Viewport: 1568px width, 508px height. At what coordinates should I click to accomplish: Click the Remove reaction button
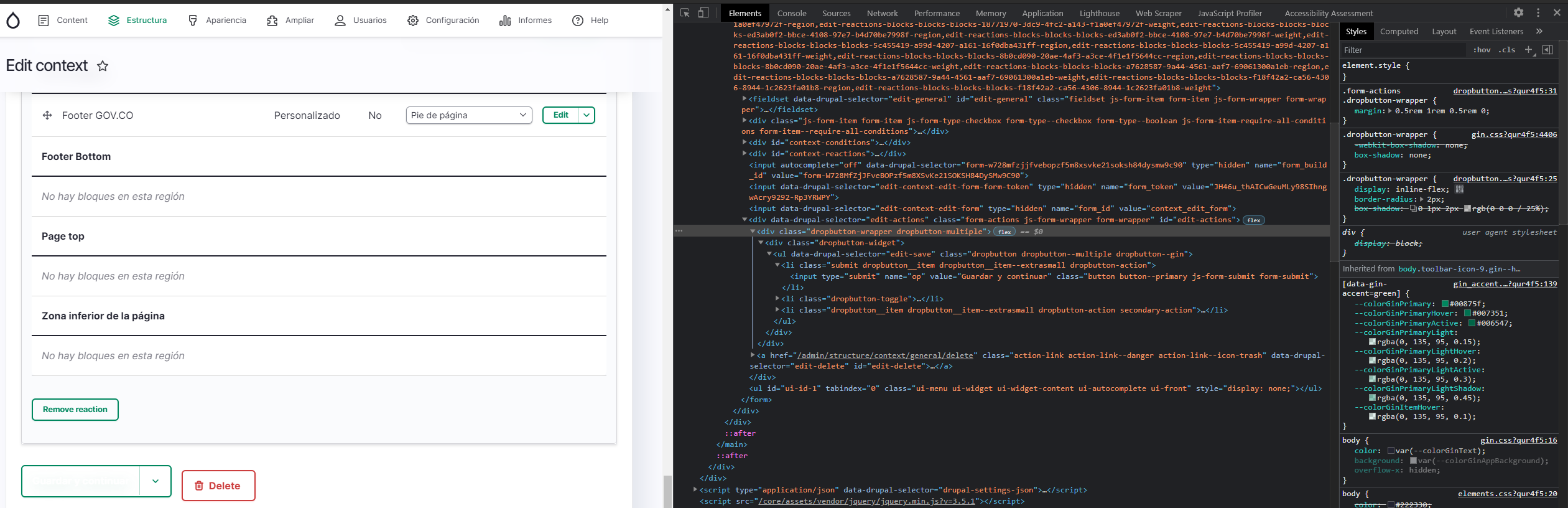pos(75,410)
